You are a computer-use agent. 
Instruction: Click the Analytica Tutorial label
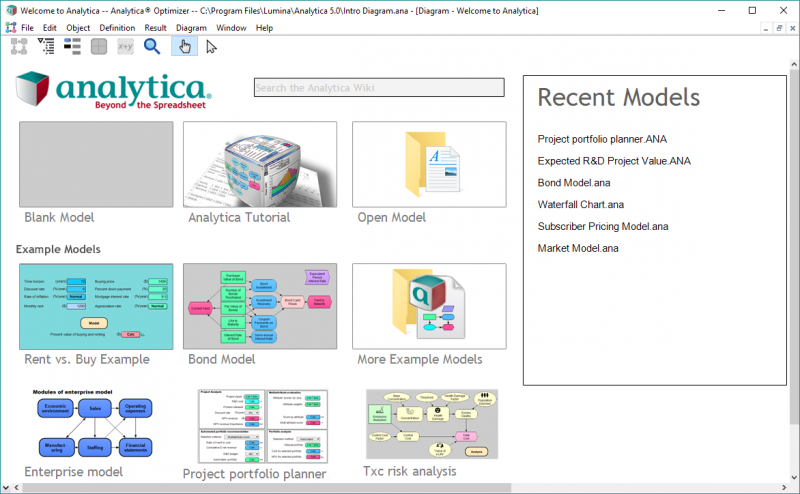[x=239, y=218]
